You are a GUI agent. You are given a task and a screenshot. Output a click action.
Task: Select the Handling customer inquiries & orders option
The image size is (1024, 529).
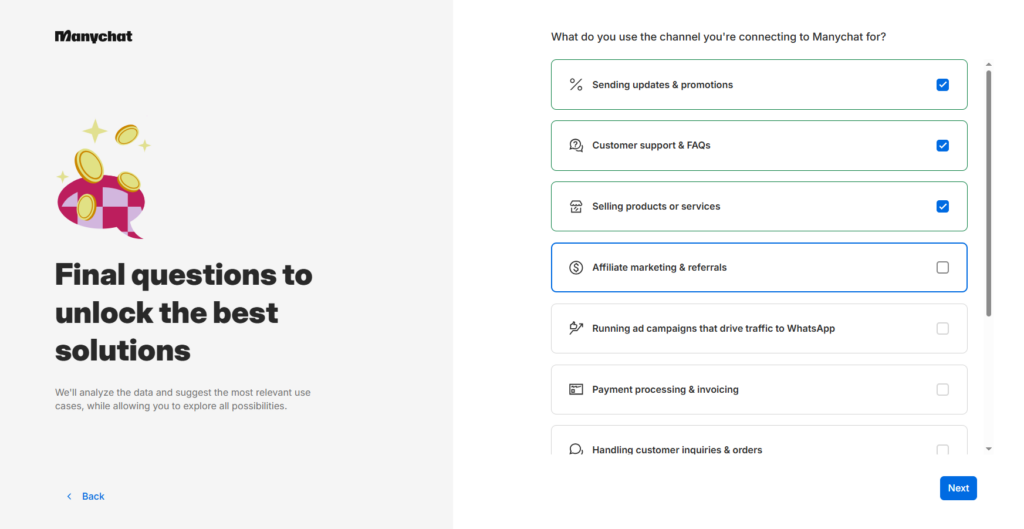[x=759, y=441]
